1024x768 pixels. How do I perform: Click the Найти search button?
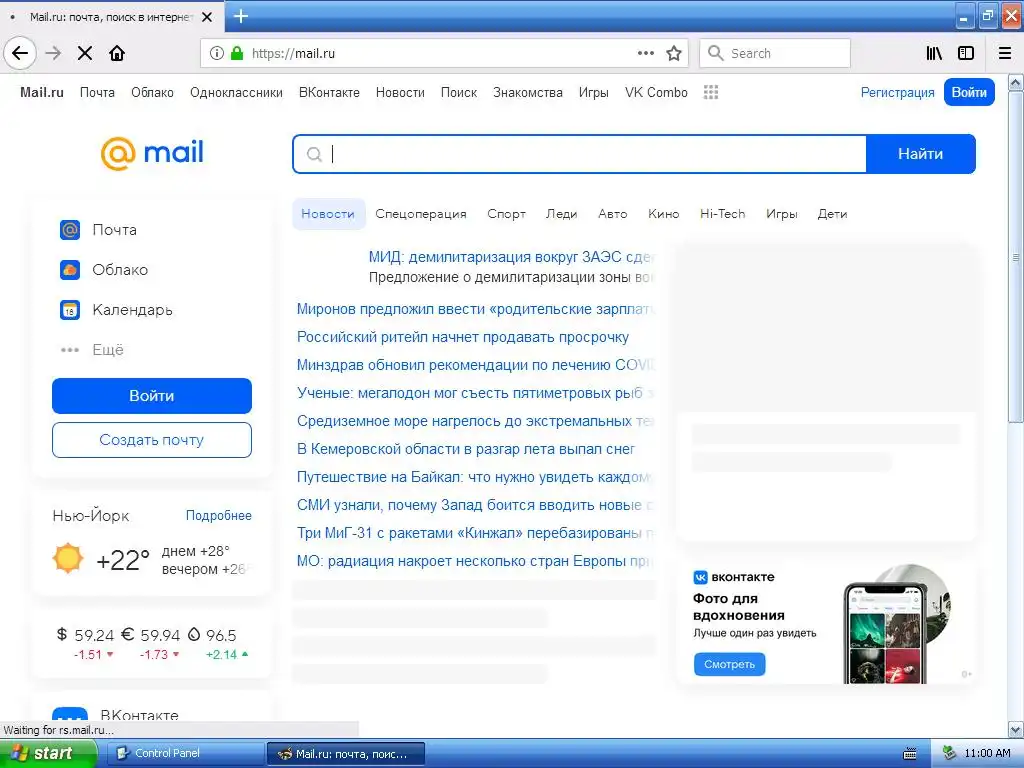point(921,154)
